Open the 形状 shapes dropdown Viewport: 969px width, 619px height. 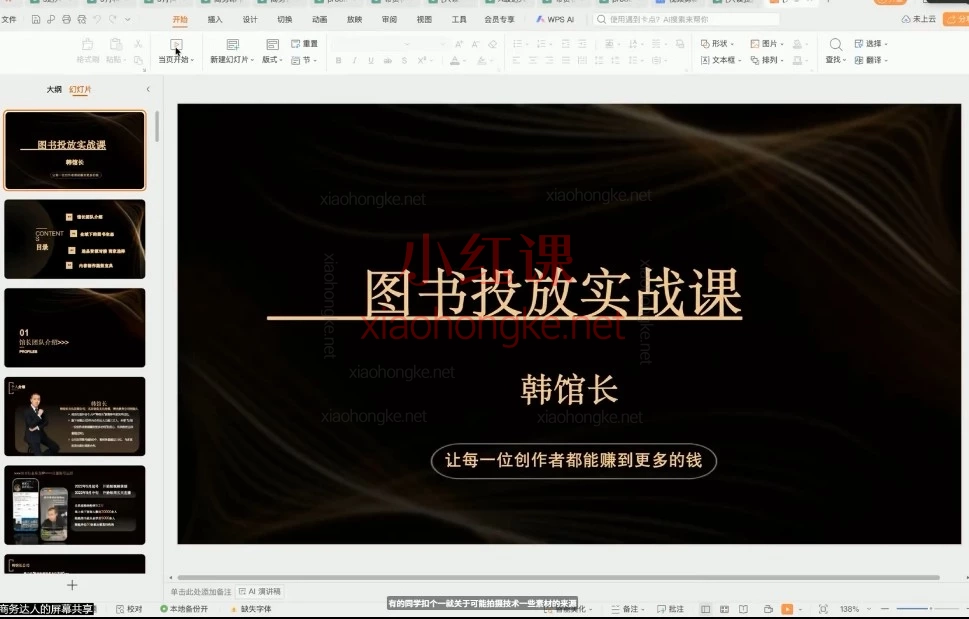(717, 44)
